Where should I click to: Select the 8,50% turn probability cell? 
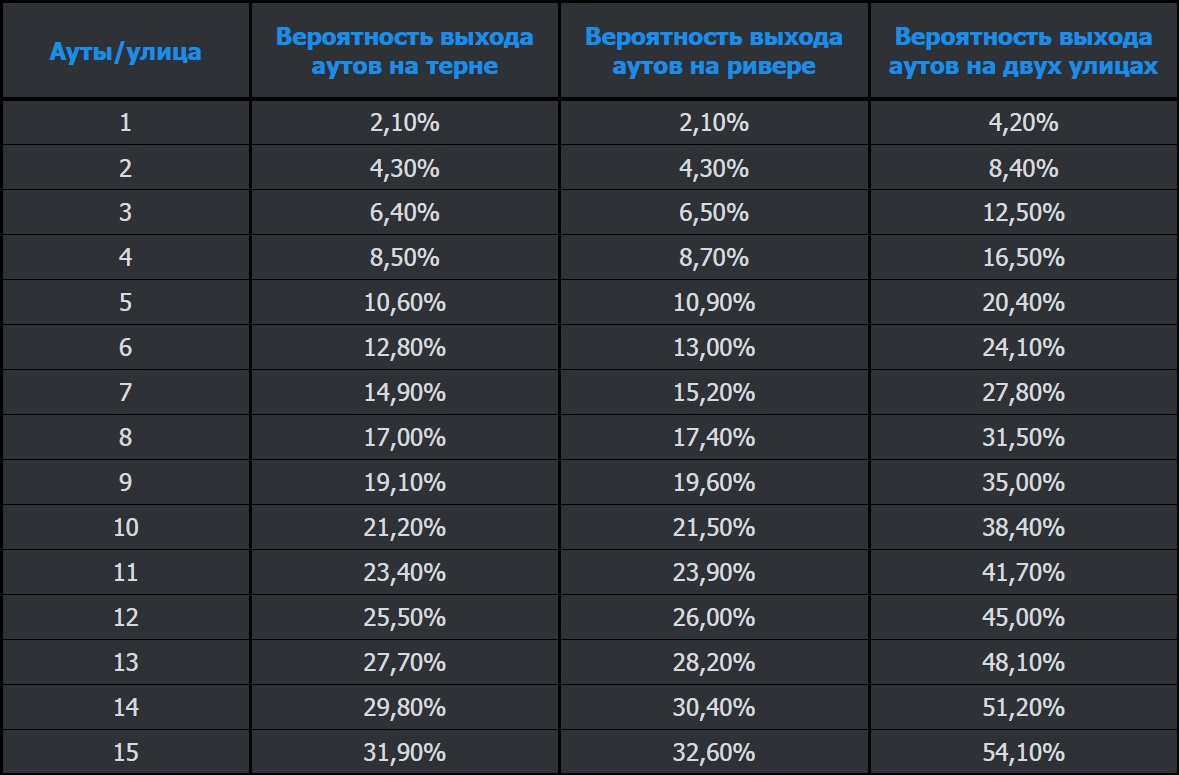(404, 257)
